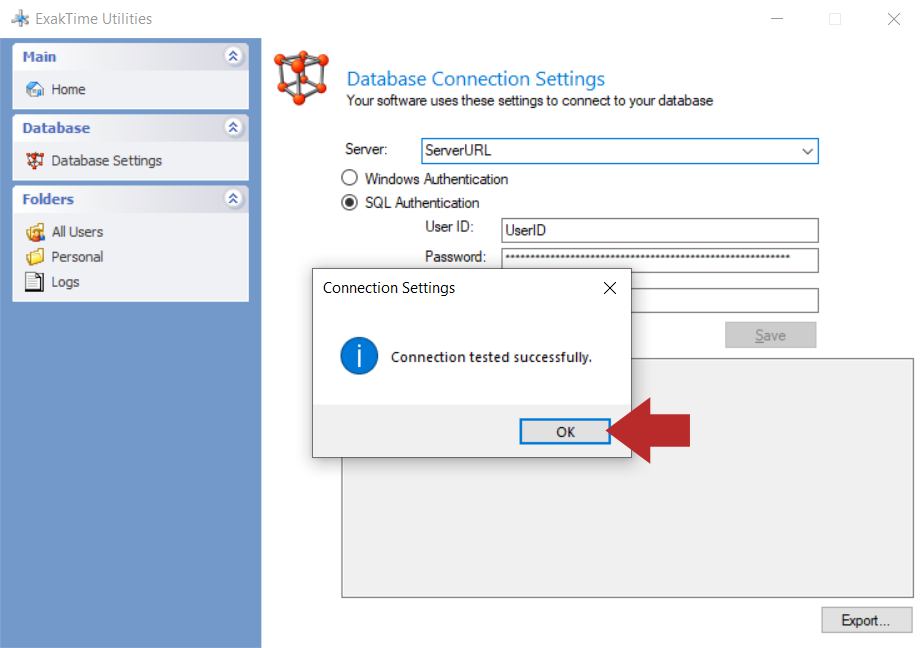The image size is (924, 648).
Task: Click the Main section header label
Action: [39, 57]
